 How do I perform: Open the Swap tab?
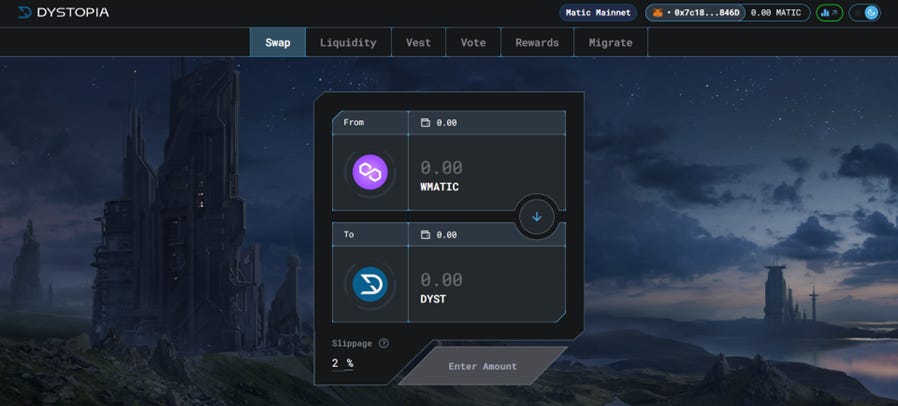[278, 42]
